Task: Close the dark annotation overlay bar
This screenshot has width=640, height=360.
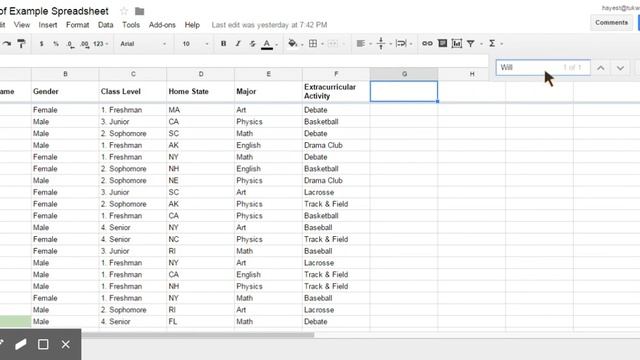Action: [65, 344]
